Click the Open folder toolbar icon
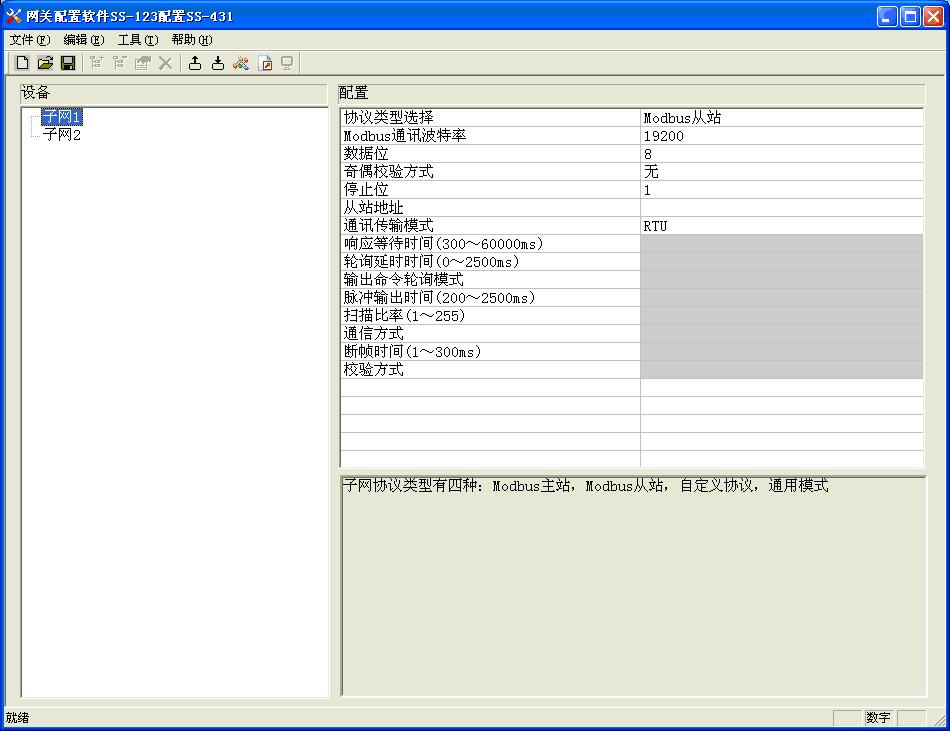Viewport: 950px width, 731px height. click(45, 63)
